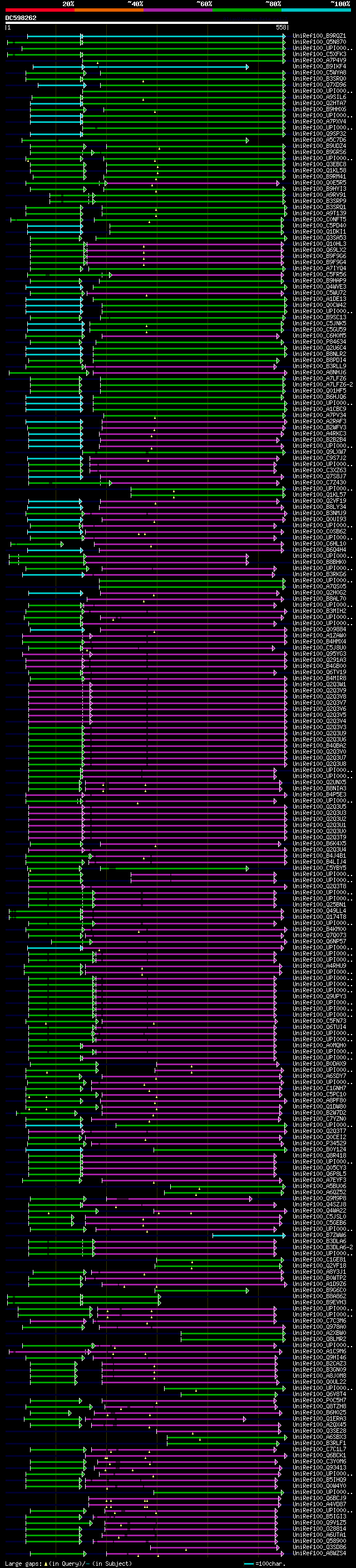
Task: Open the UniRef100_Q1KL58 entry
Action: [319, 170]
